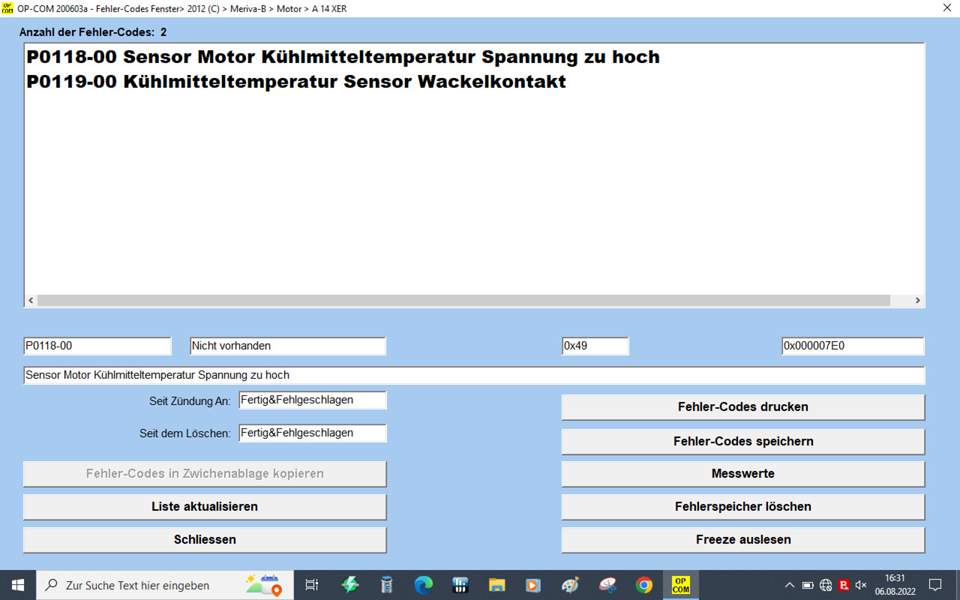Click the Fehler-Codes drucken button

(x=743, y=407)
